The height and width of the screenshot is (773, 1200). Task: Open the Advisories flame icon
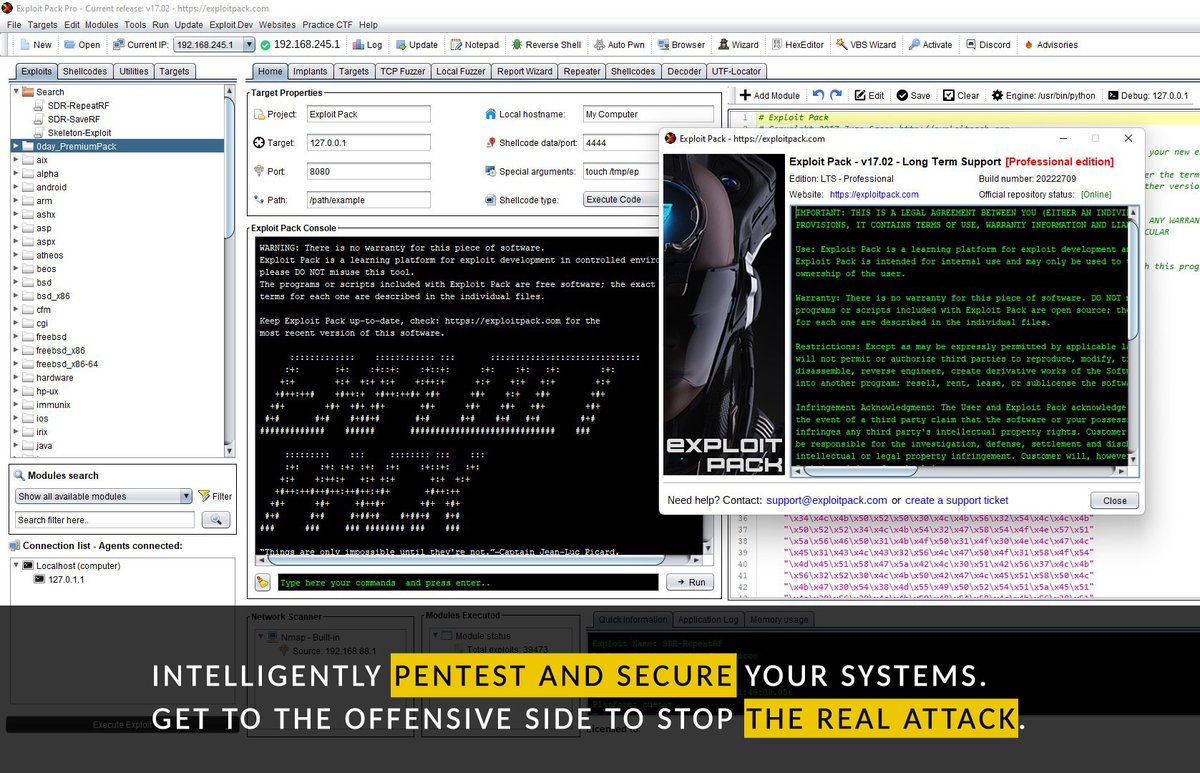point(1050,44)
